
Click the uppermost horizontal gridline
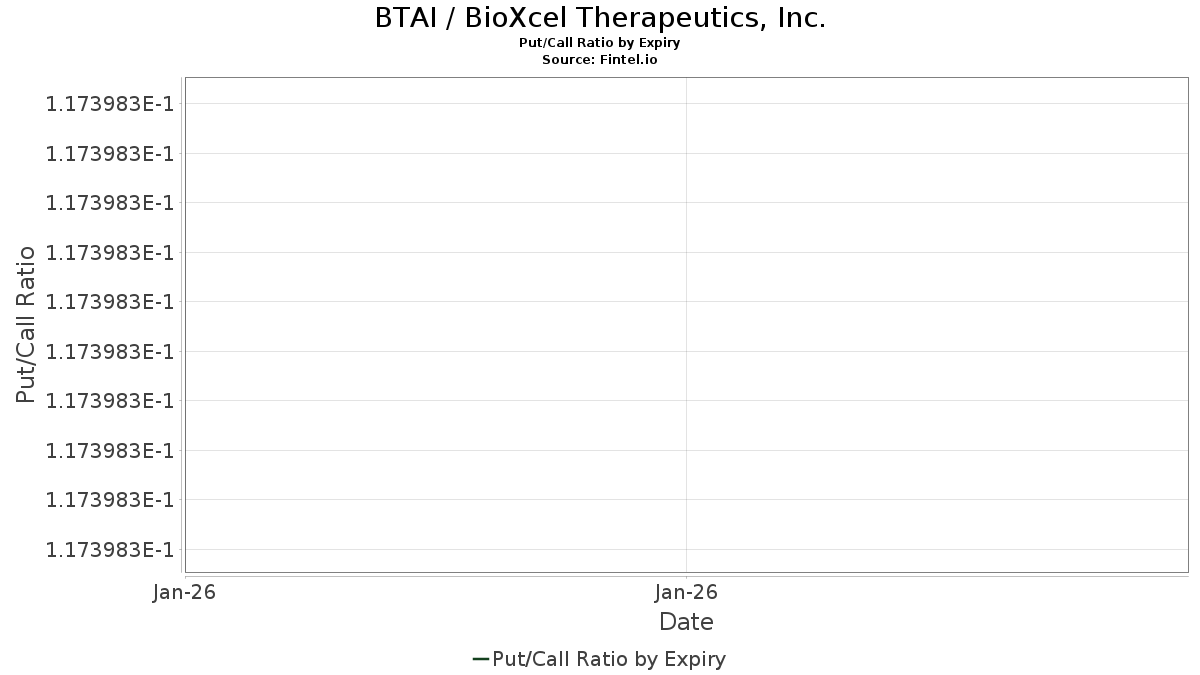pos(686,104)
